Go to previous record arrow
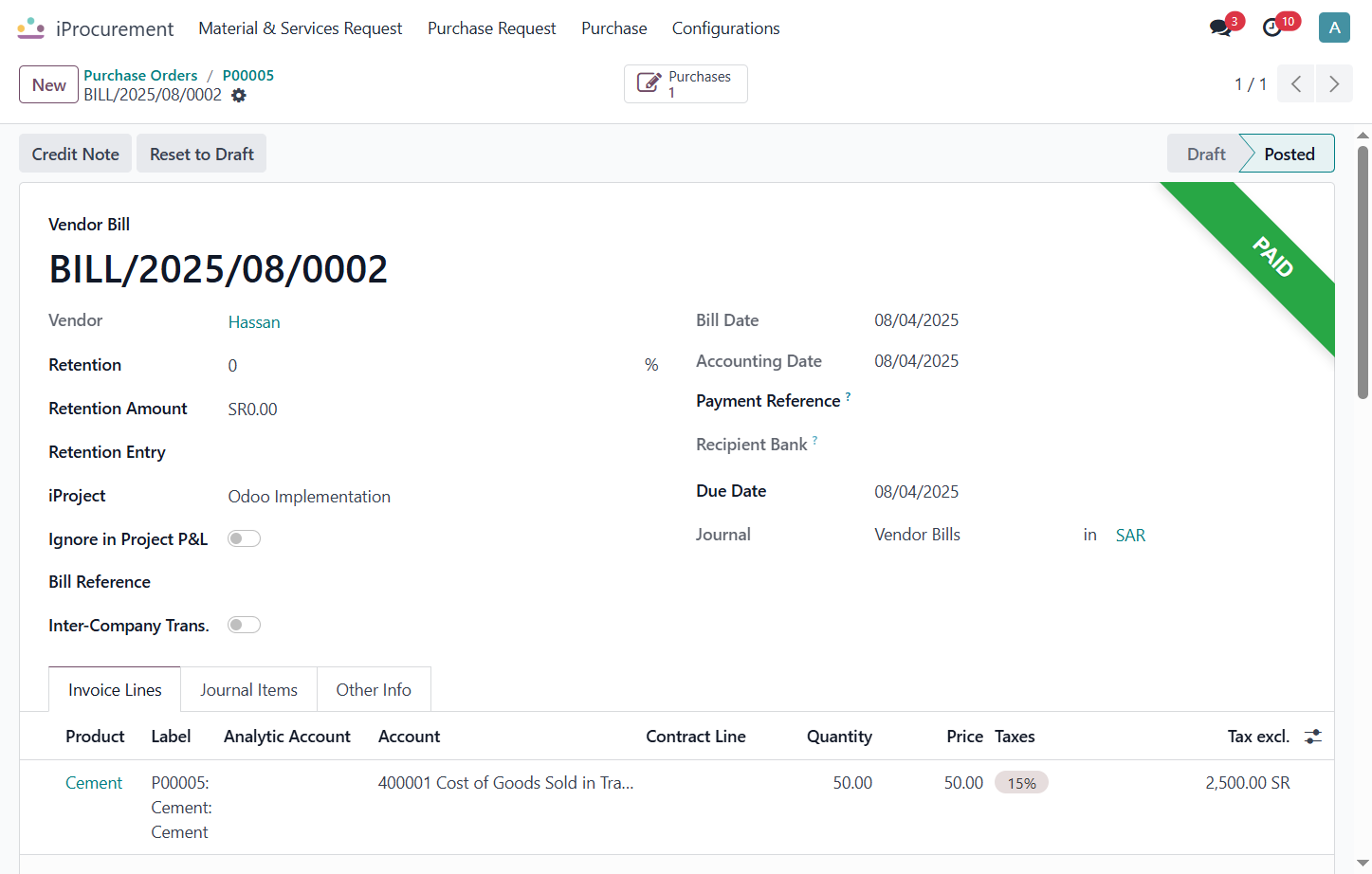 click(x=1296, y=84)
